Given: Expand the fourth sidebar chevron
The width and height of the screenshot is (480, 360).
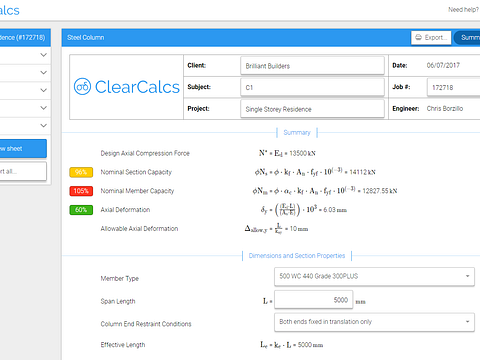Looking at the screenshot, I should (43, 108).
